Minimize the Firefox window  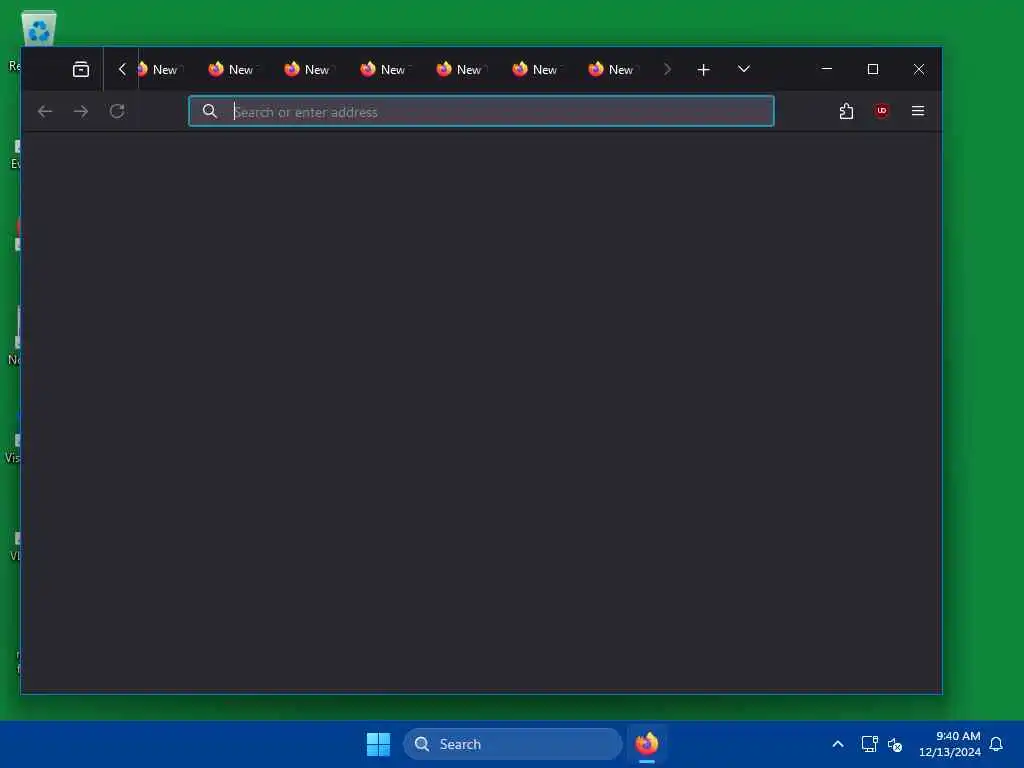827,69
